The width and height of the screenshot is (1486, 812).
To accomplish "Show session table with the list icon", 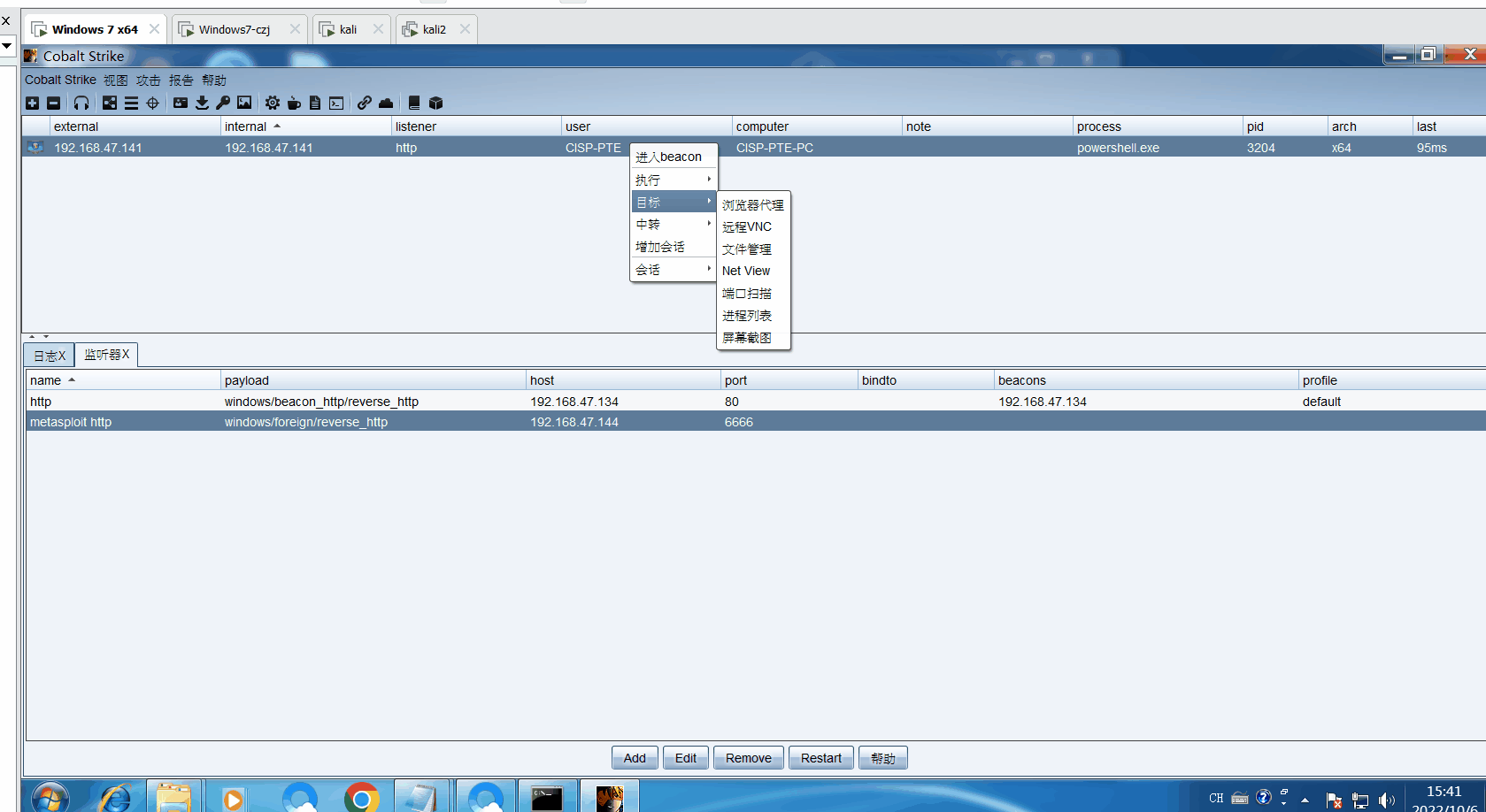I will (x=131, y=103).
